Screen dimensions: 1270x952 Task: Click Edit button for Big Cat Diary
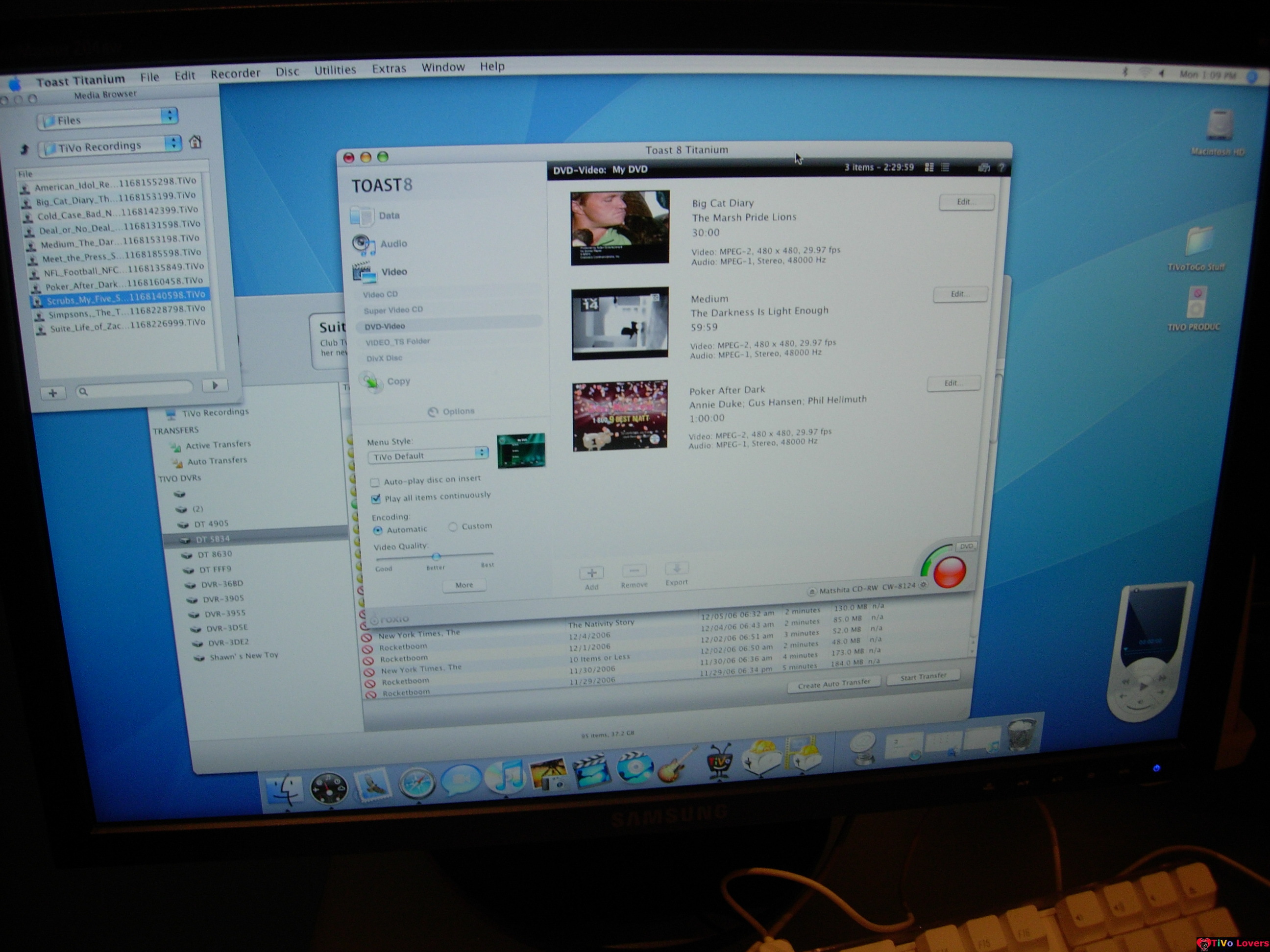966,202
